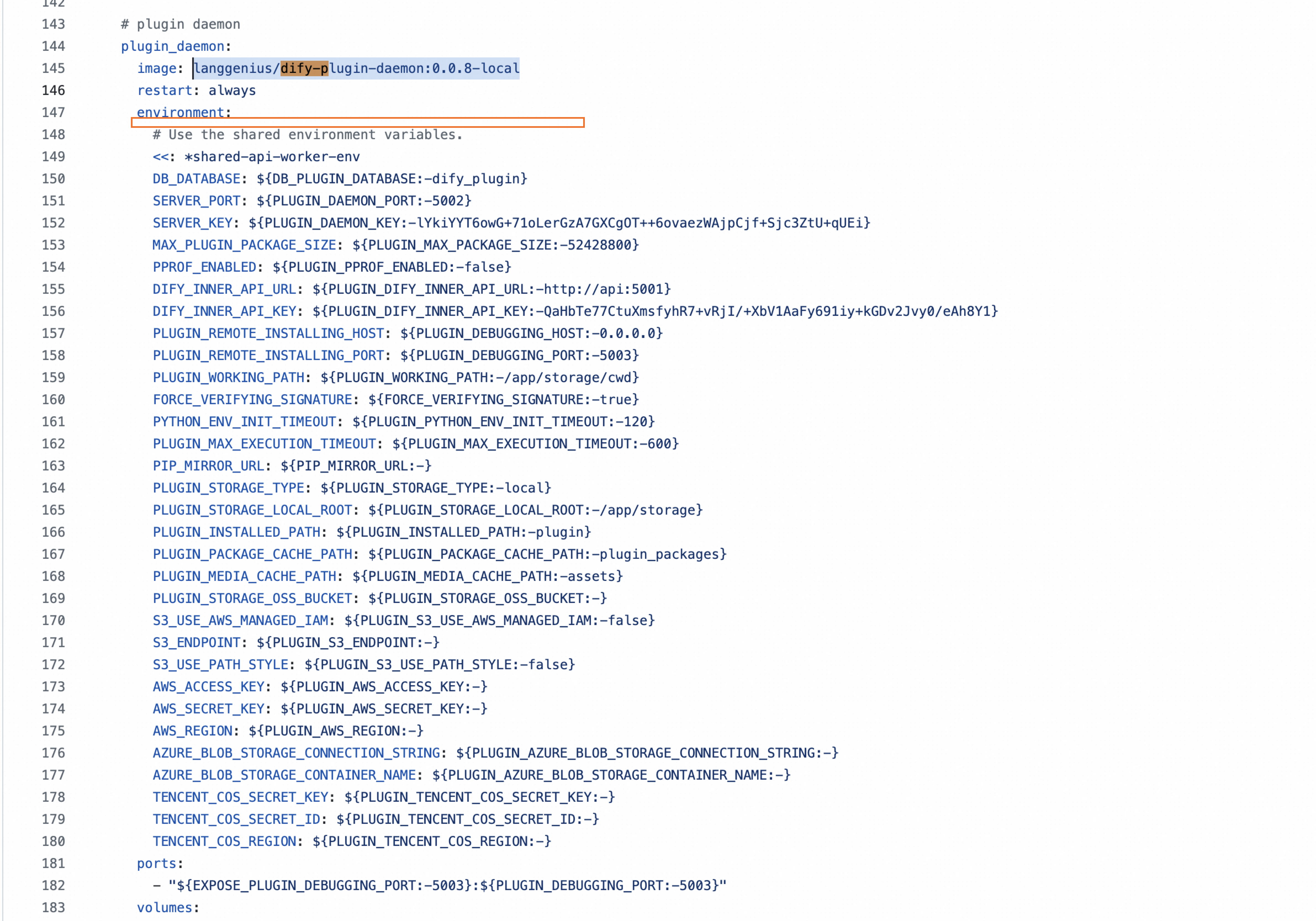Click PLUGIN_STORAGE_TYPE key
The image size is (1316, 921).
228,488
